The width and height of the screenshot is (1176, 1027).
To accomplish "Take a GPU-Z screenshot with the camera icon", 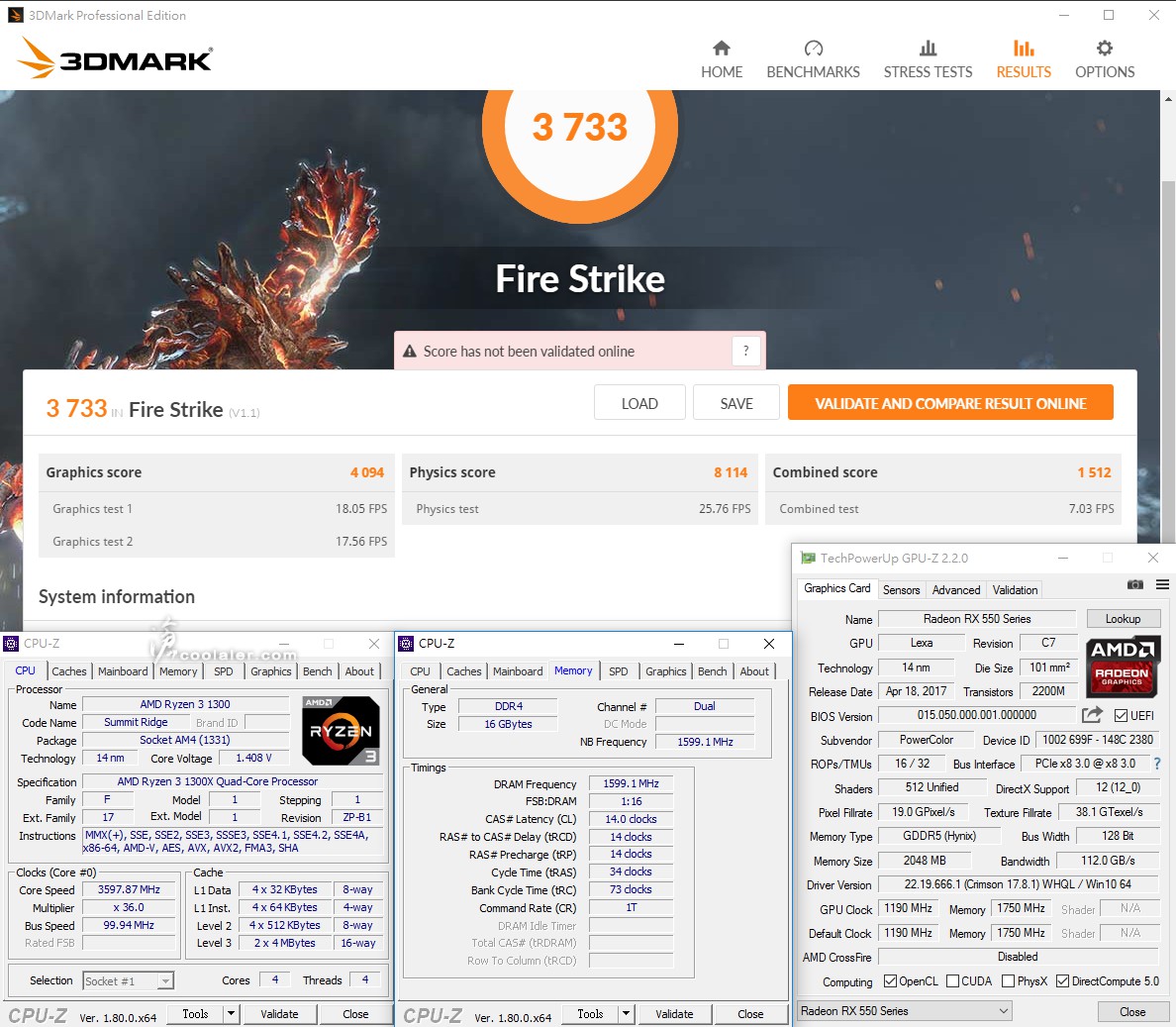I will [x=1134, y=584].
